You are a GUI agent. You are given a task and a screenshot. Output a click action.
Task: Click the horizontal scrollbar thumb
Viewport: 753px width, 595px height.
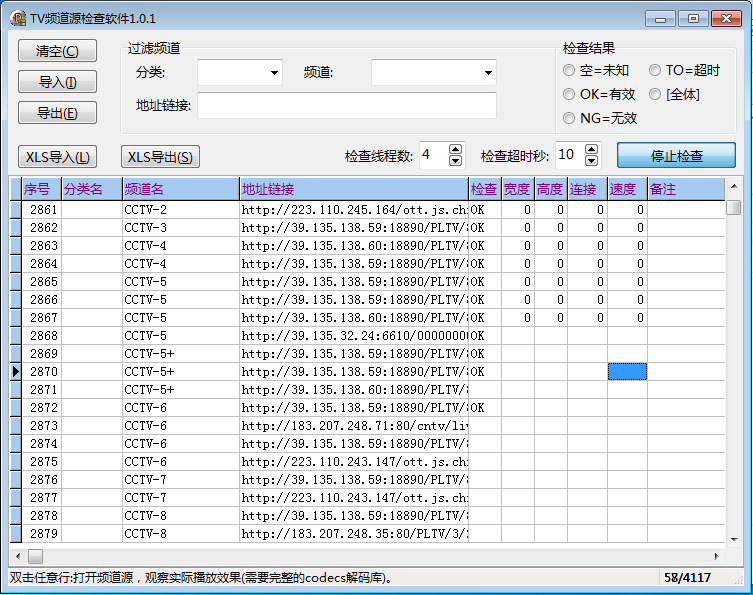(x=36, y=557)
